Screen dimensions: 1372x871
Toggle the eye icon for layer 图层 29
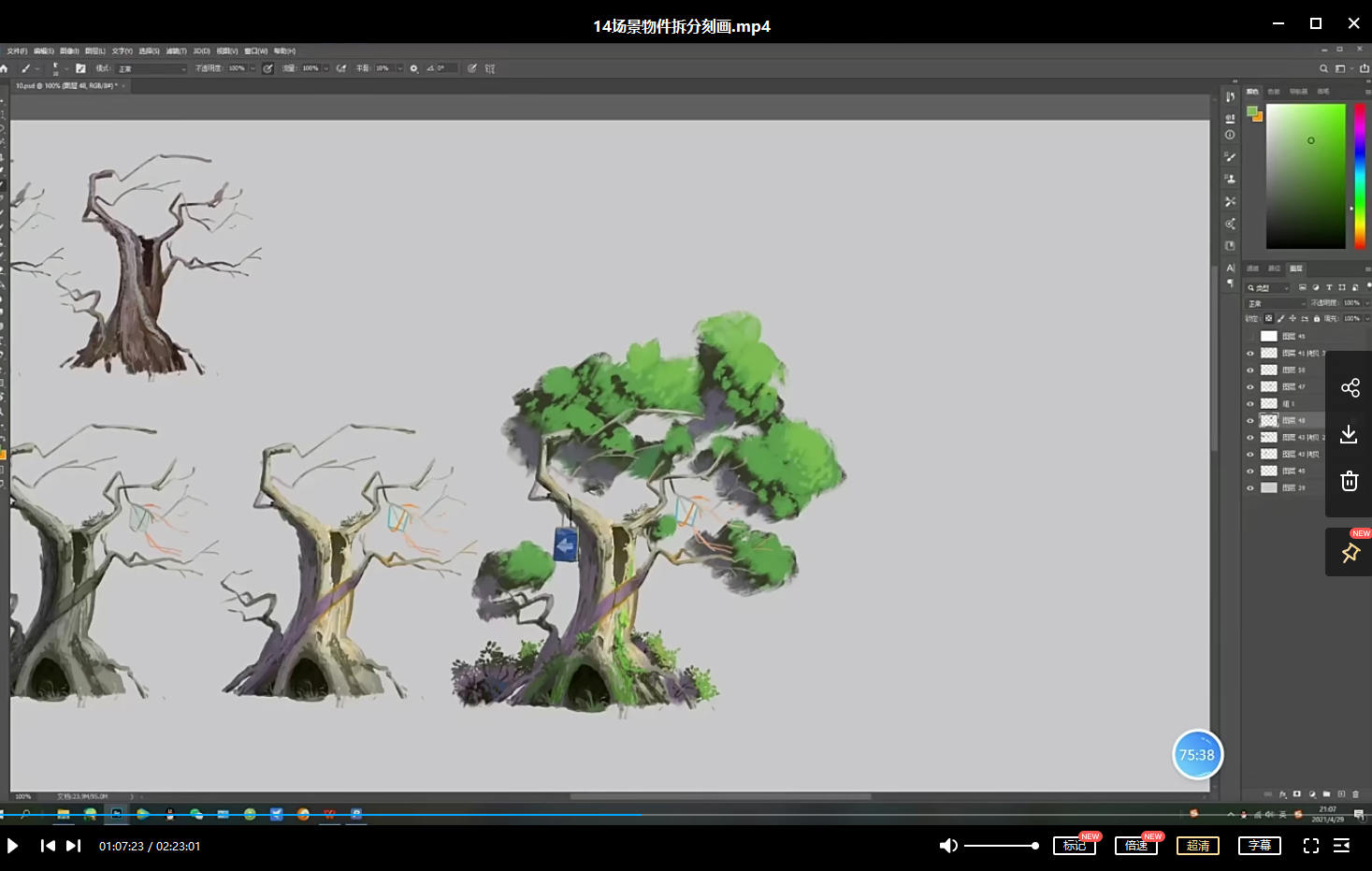1250,488
